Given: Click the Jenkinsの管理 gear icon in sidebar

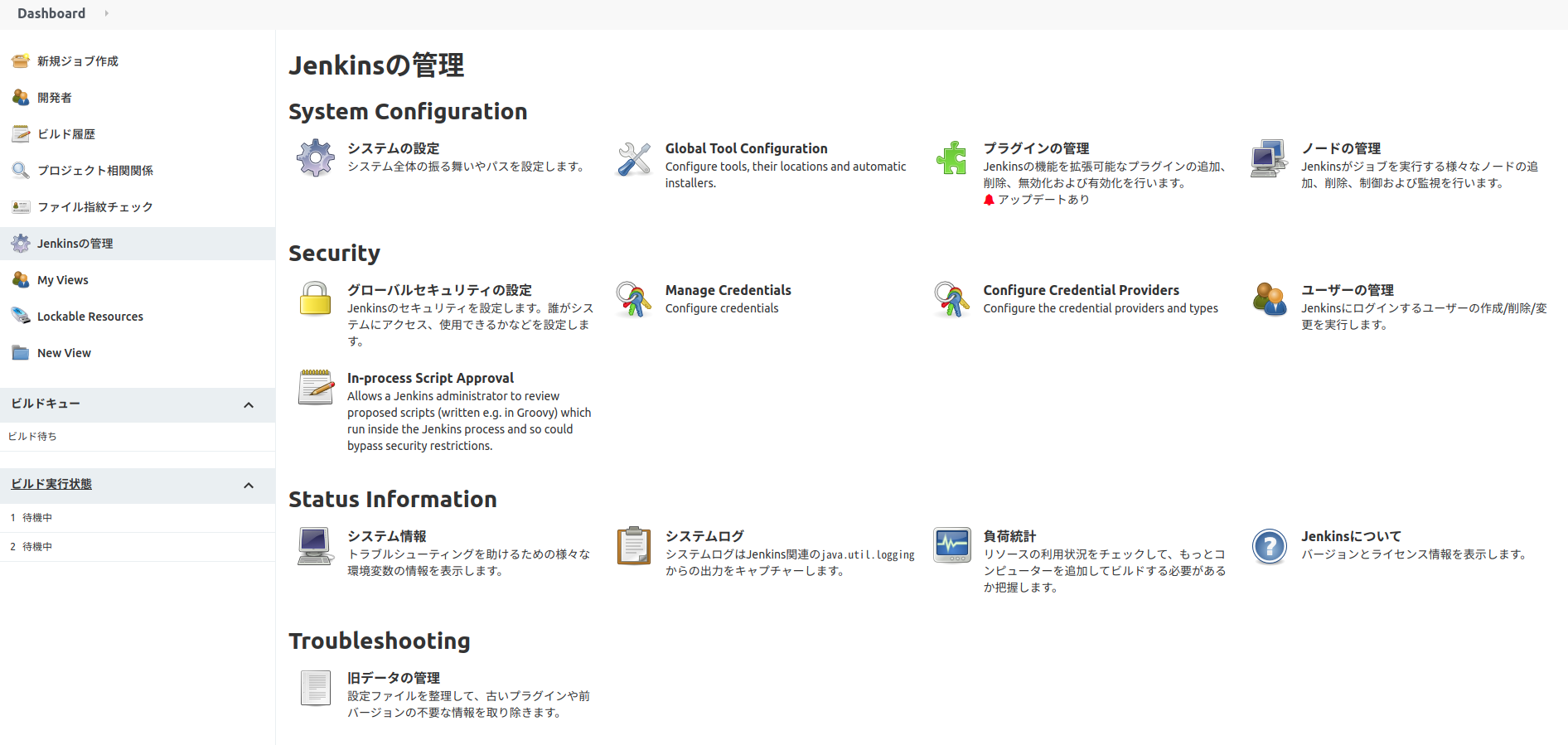Looking at the screenshot, I should [21, 244].
